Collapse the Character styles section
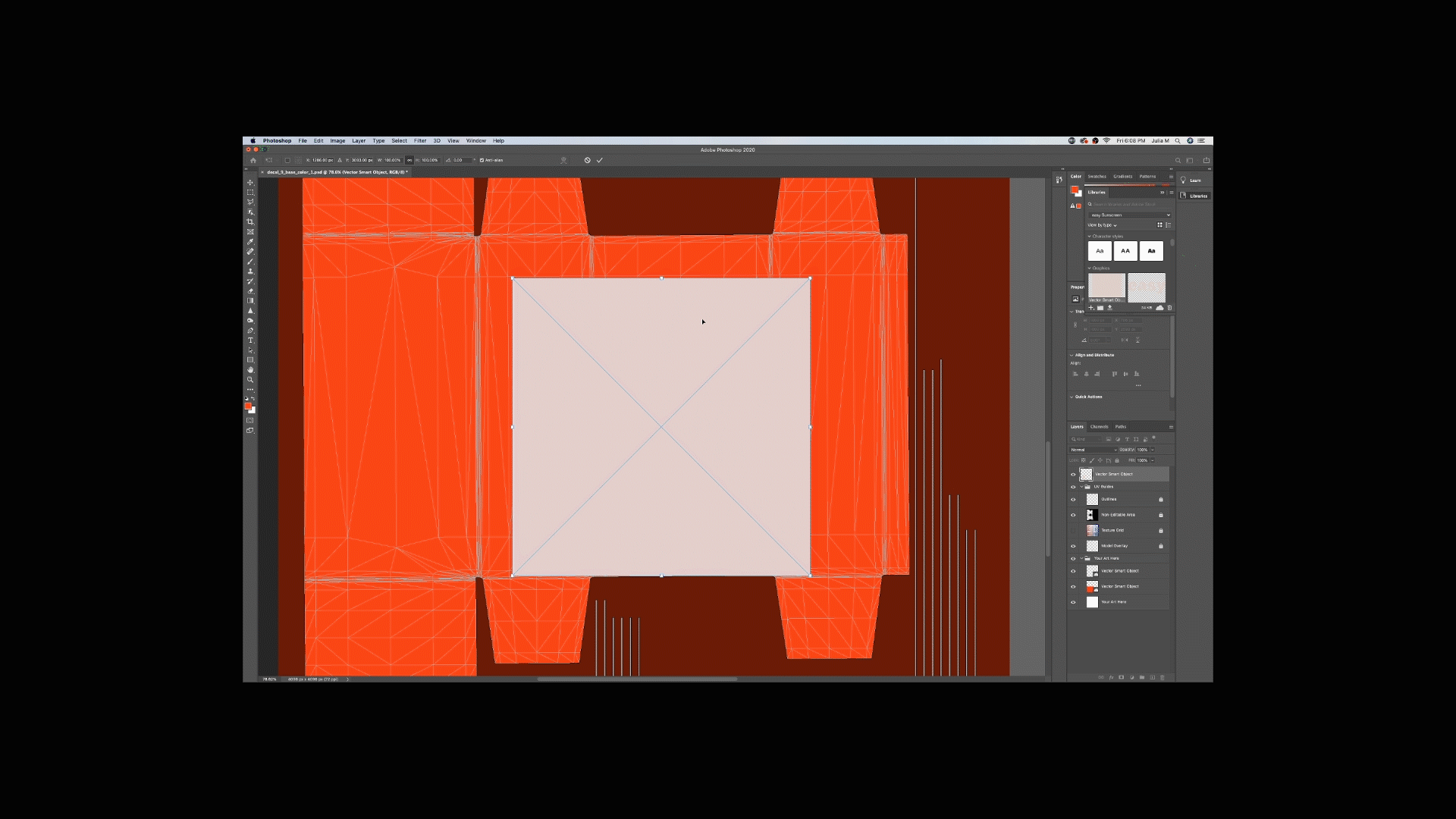 coord(1090,237)
